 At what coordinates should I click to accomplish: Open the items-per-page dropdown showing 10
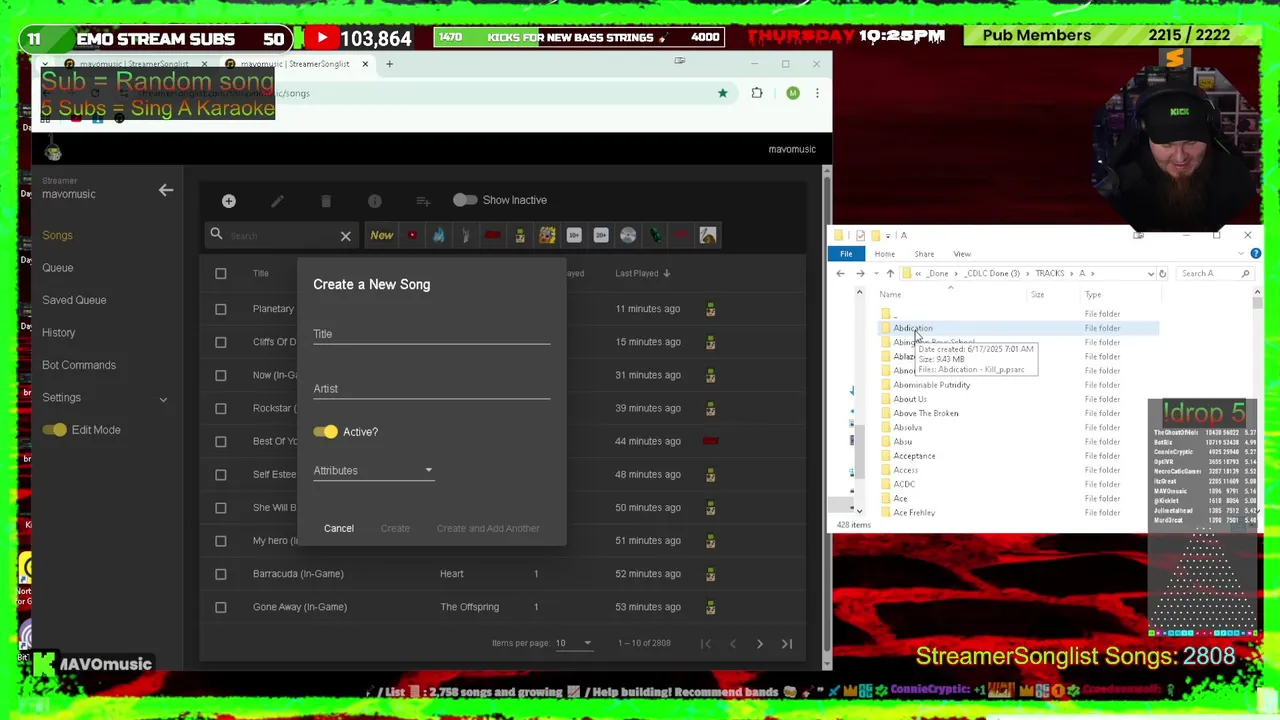click(x=574, y=643)
